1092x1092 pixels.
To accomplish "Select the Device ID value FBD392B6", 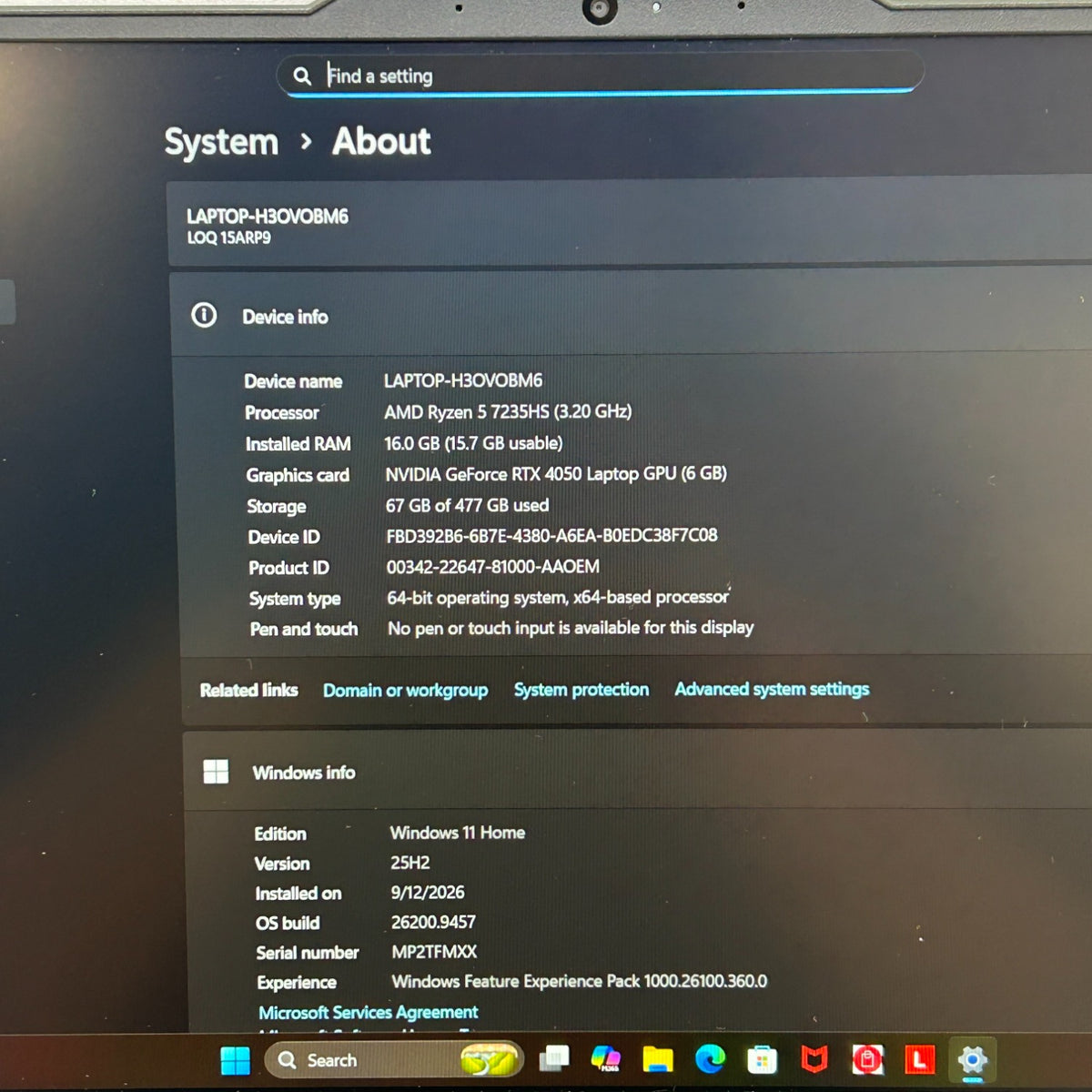I will coord(551,536).
